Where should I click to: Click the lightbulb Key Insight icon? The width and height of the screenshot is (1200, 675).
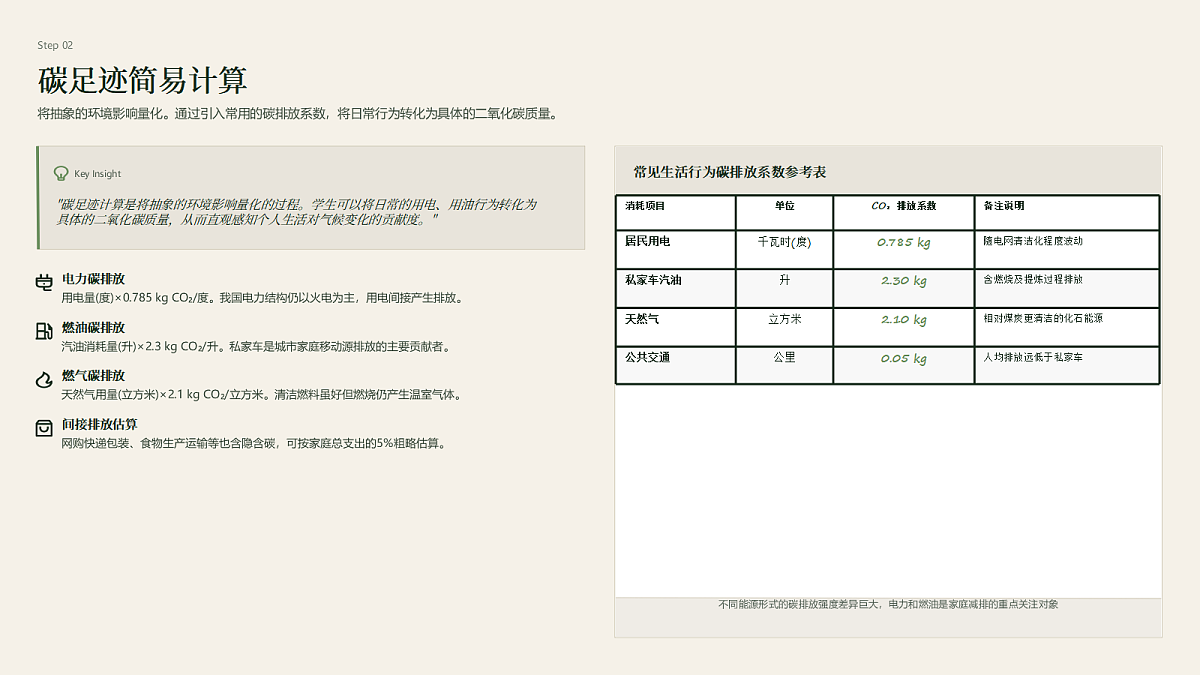60,173
